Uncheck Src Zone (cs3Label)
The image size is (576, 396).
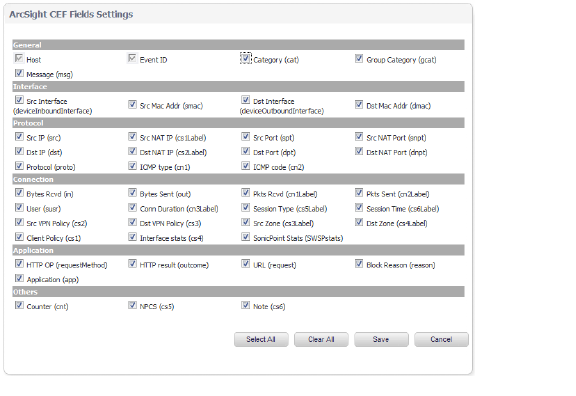tap(245, 222)
